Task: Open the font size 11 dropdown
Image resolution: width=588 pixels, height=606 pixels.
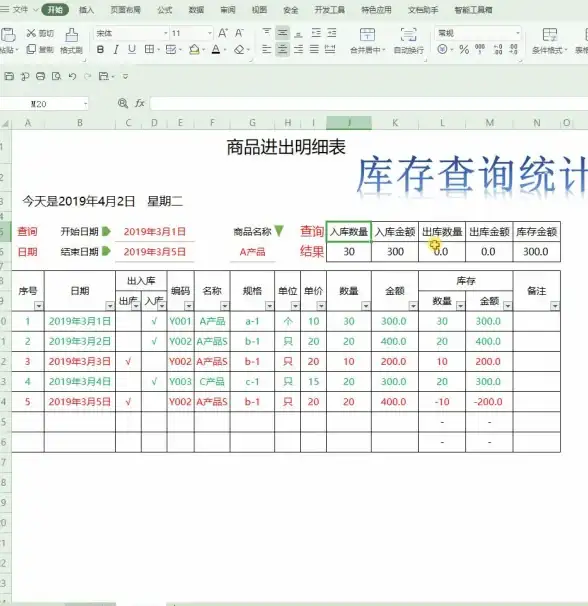Action: (x=210, y=33)
